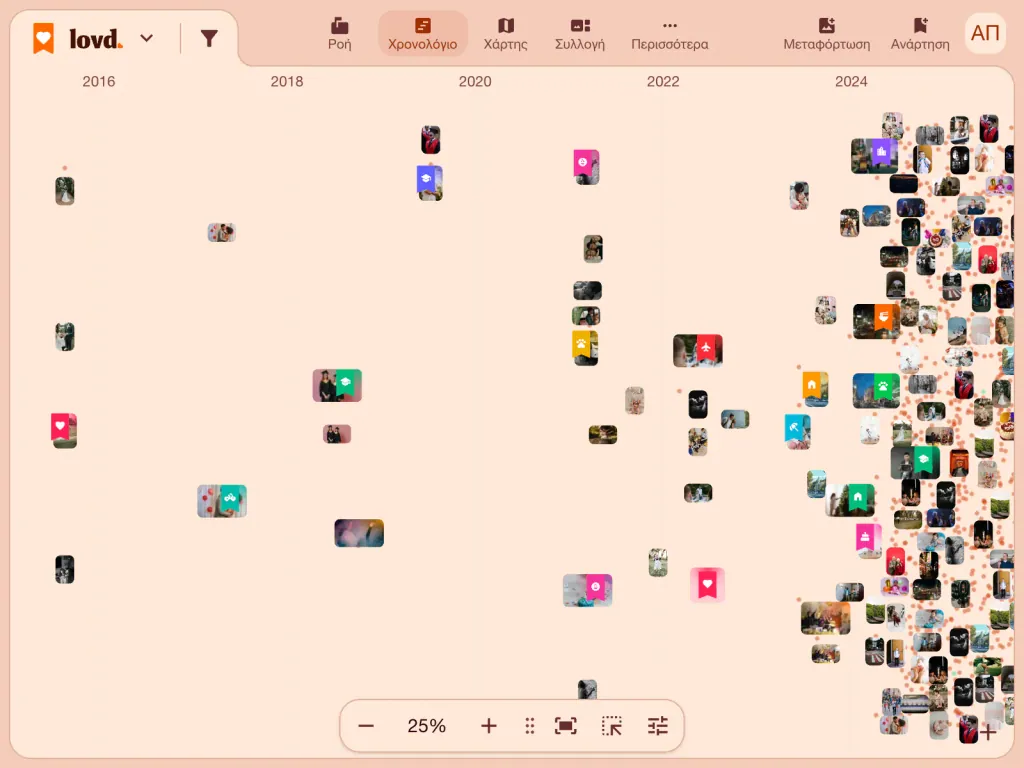Open the Χάρτης map view

tap(505, 34)
